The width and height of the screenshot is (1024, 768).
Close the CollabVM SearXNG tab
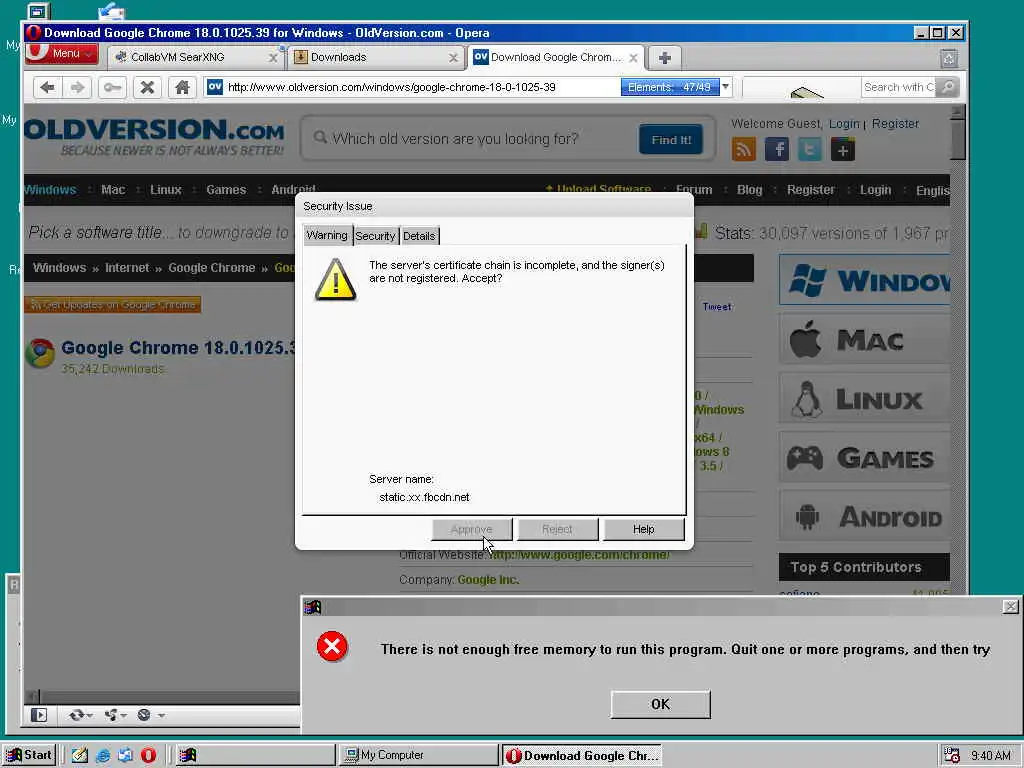point(273,57)
